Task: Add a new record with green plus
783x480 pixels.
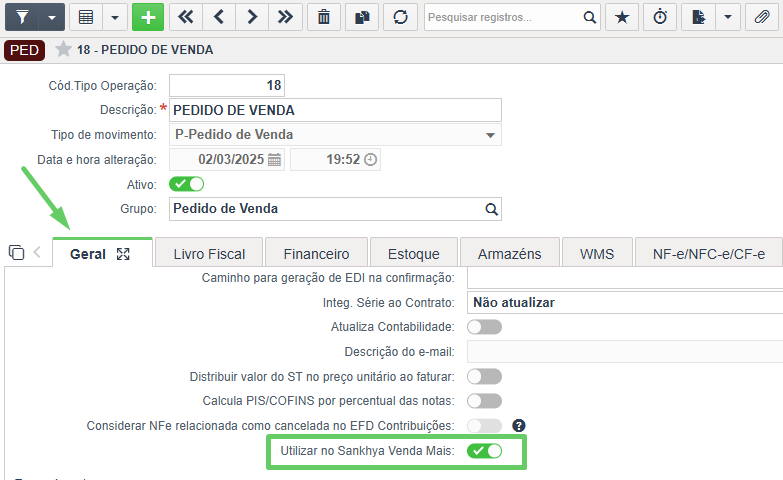Action: tap(148, 17)
